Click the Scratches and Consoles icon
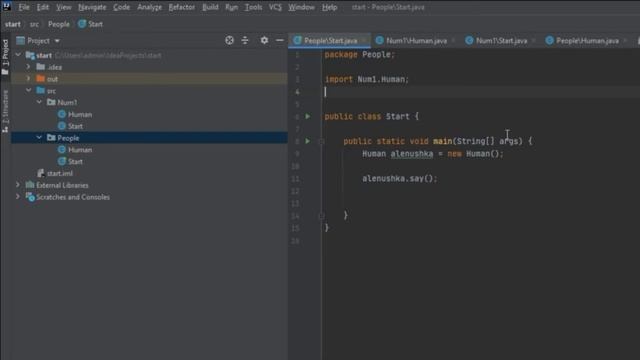 coord(30,197)
